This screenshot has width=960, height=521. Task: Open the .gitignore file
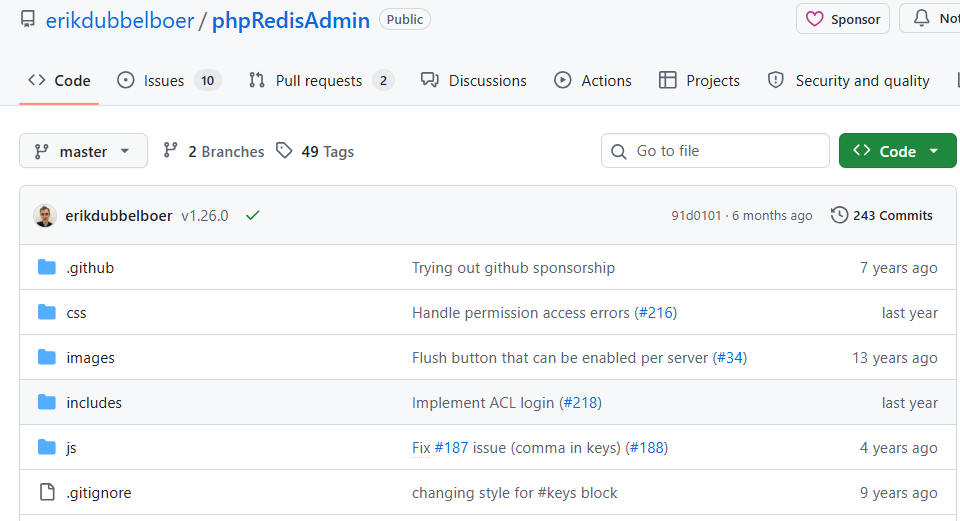pos(99,493)
